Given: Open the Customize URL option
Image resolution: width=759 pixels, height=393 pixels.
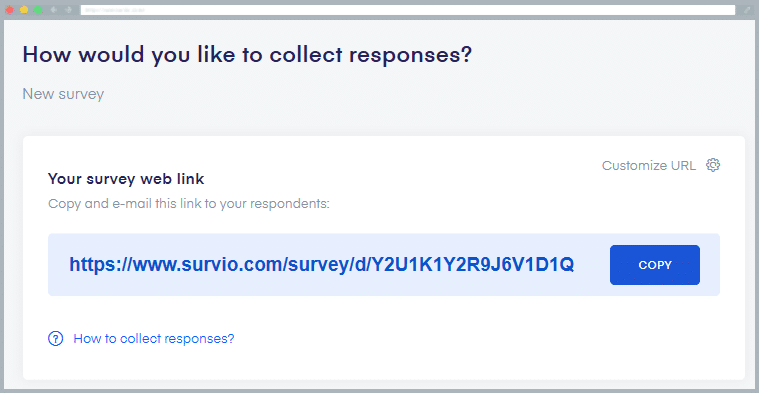Looking at the screenshot, I should [x=649, y=166].
